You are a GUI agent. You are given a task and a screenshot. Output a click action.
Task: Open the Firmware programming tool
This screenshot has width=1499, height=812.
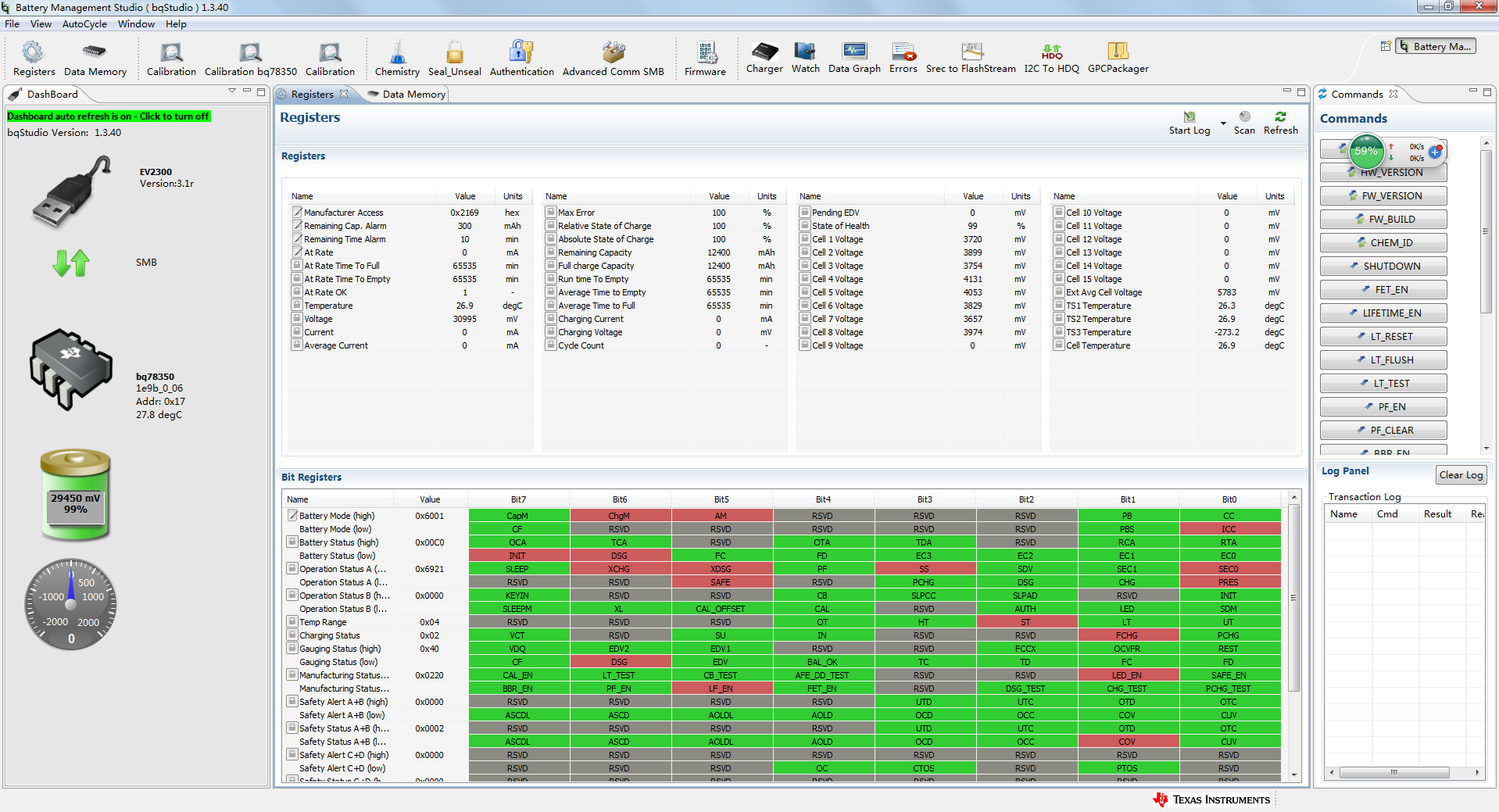pyautogui.click(x=705, y=59)
